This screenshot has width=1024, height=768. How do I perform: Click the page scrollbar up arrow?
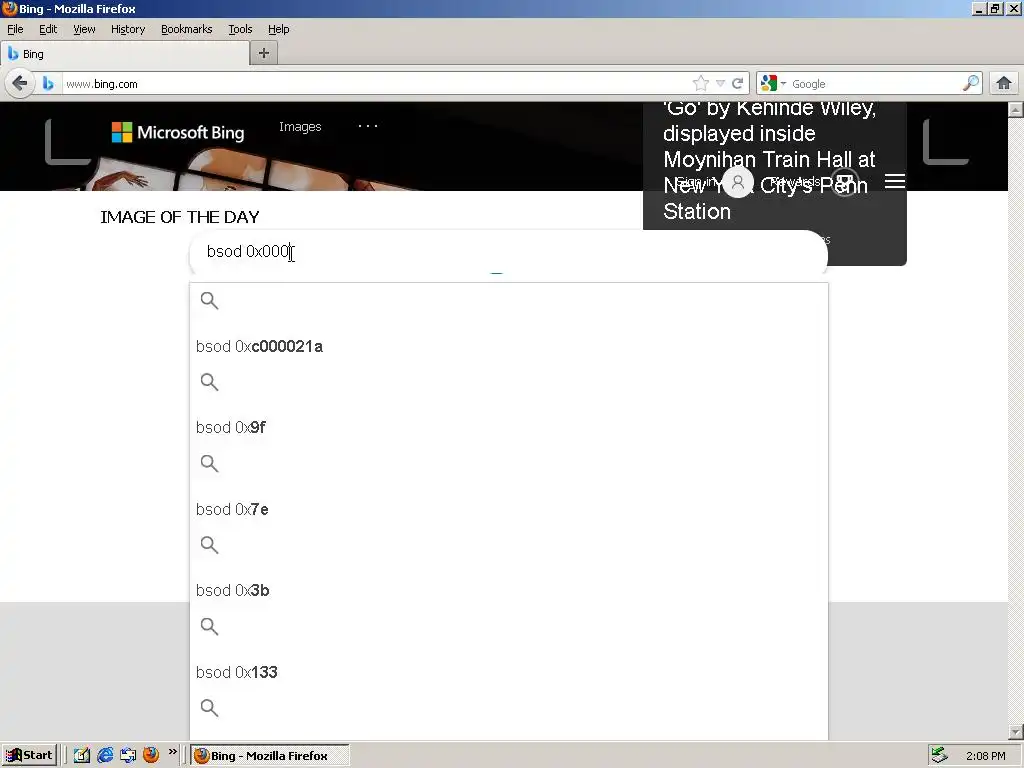click(x=1016, y=110)
